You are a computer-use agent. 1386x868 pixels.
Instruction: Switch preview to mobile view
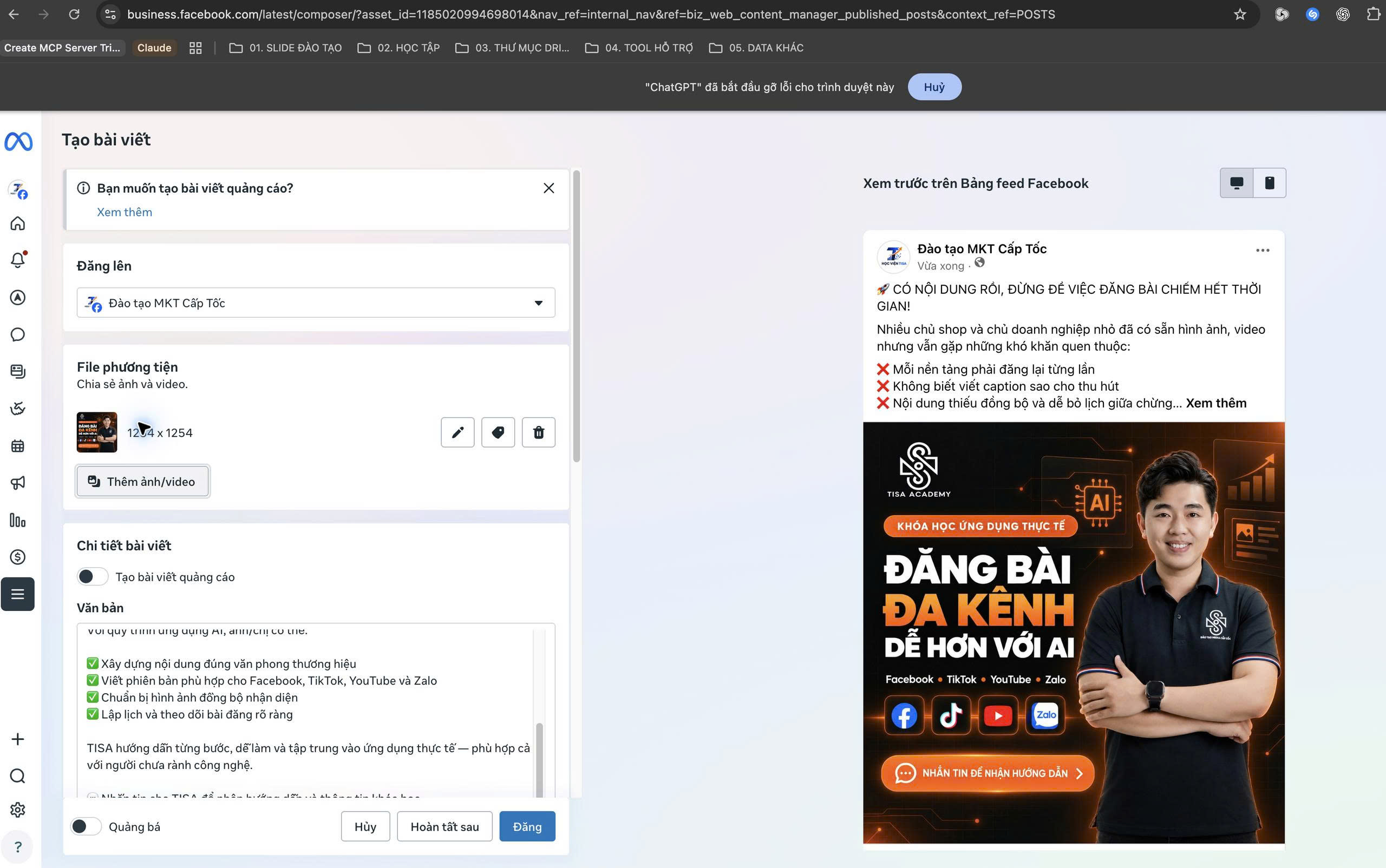tap(1270, 183)
